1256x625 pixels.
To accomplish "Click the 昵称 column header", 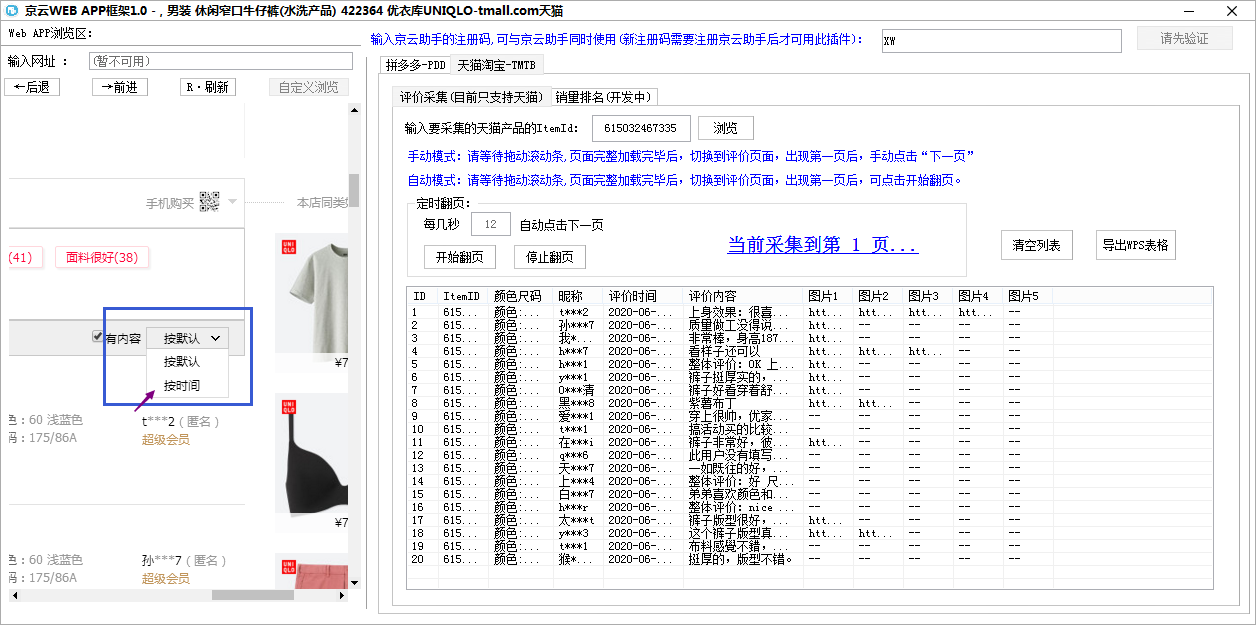I will [x=580, y=297].
